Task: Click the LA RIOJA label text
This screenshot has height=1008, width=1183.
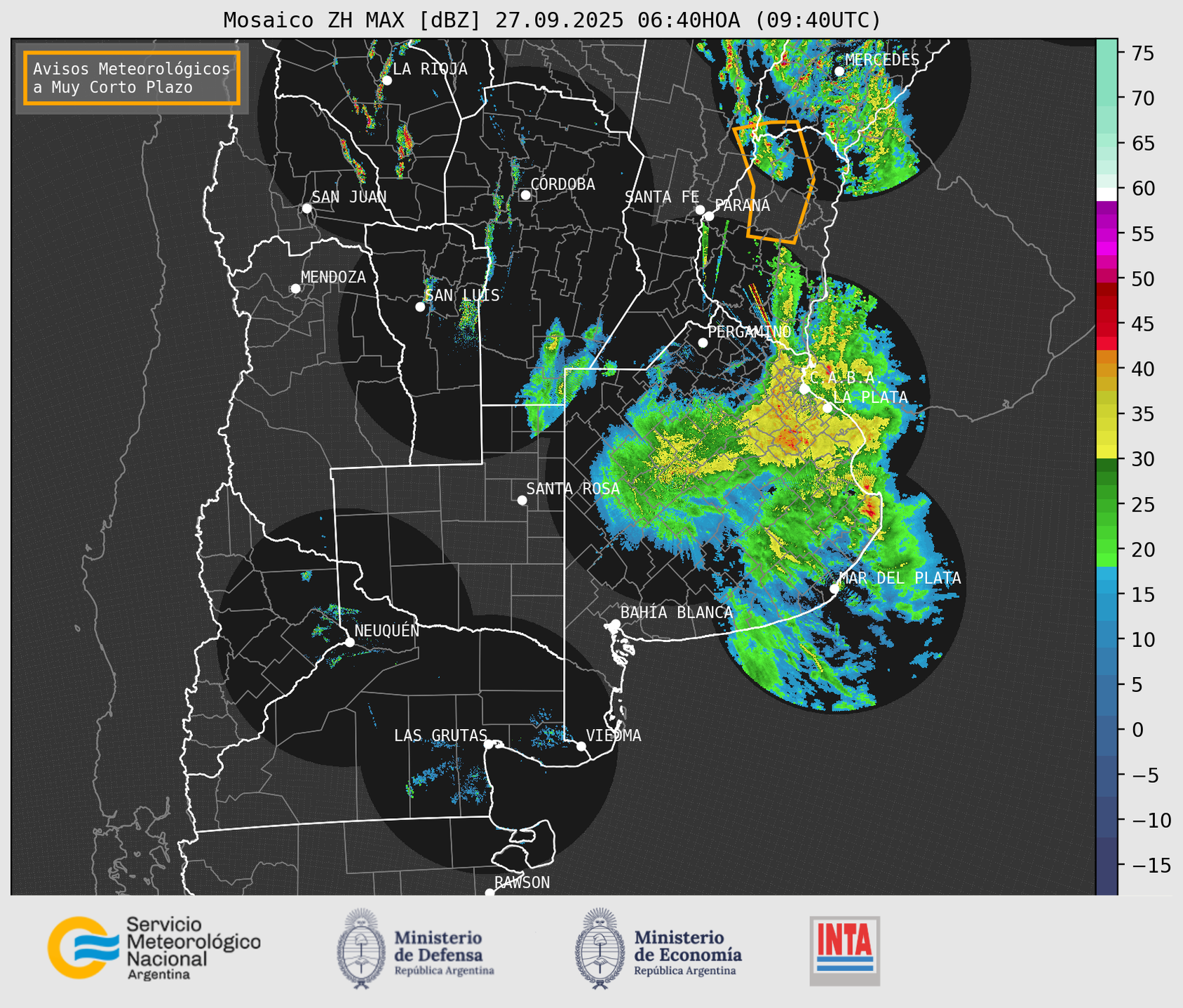Action: pyautogui.click(x=430, y=69)
